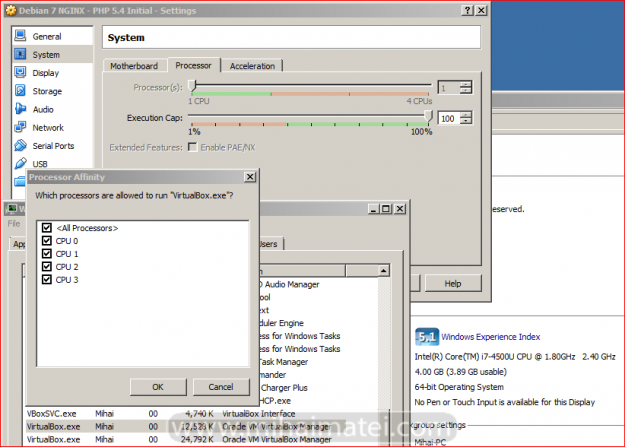
Task: Click the '4.00 GB (3.89 GB usable)' text
Action: click(x=460, y=372)
